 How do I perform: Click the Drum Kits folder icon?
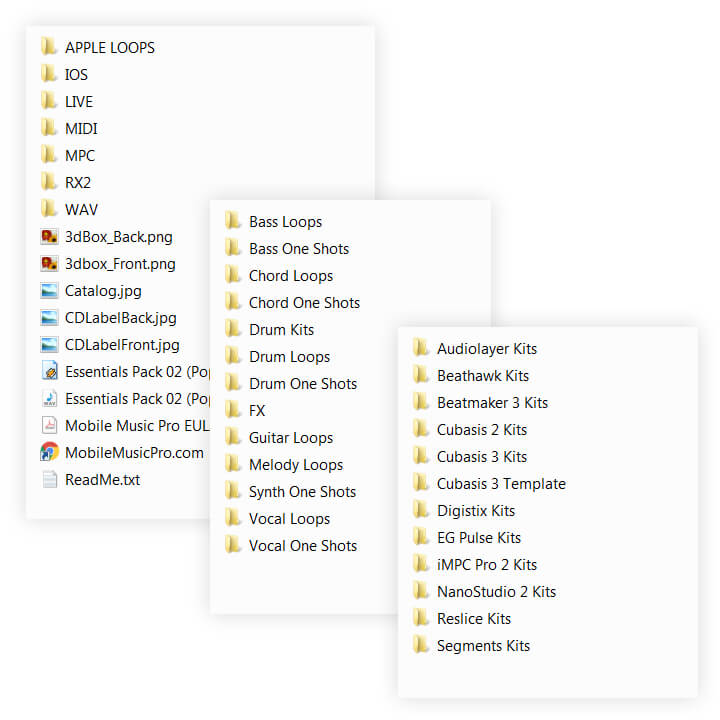click(233, 329)
